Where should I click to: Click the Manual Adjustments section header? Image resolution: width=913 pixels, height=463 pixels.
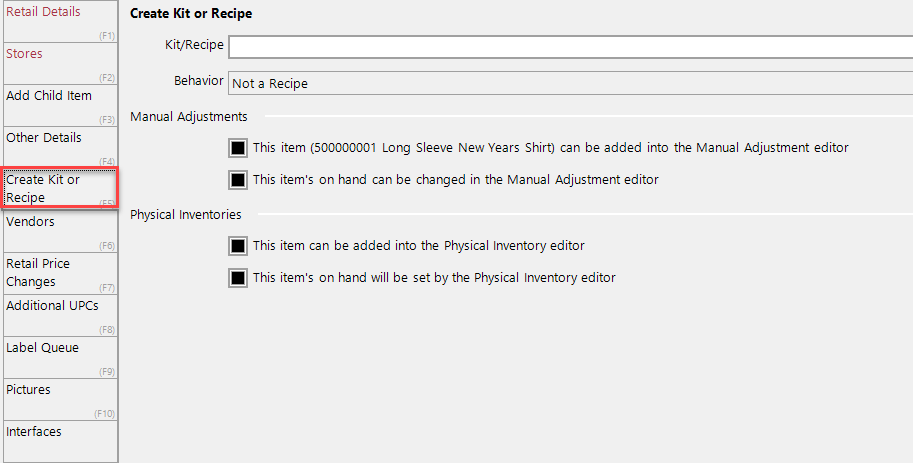coord(189,116)
